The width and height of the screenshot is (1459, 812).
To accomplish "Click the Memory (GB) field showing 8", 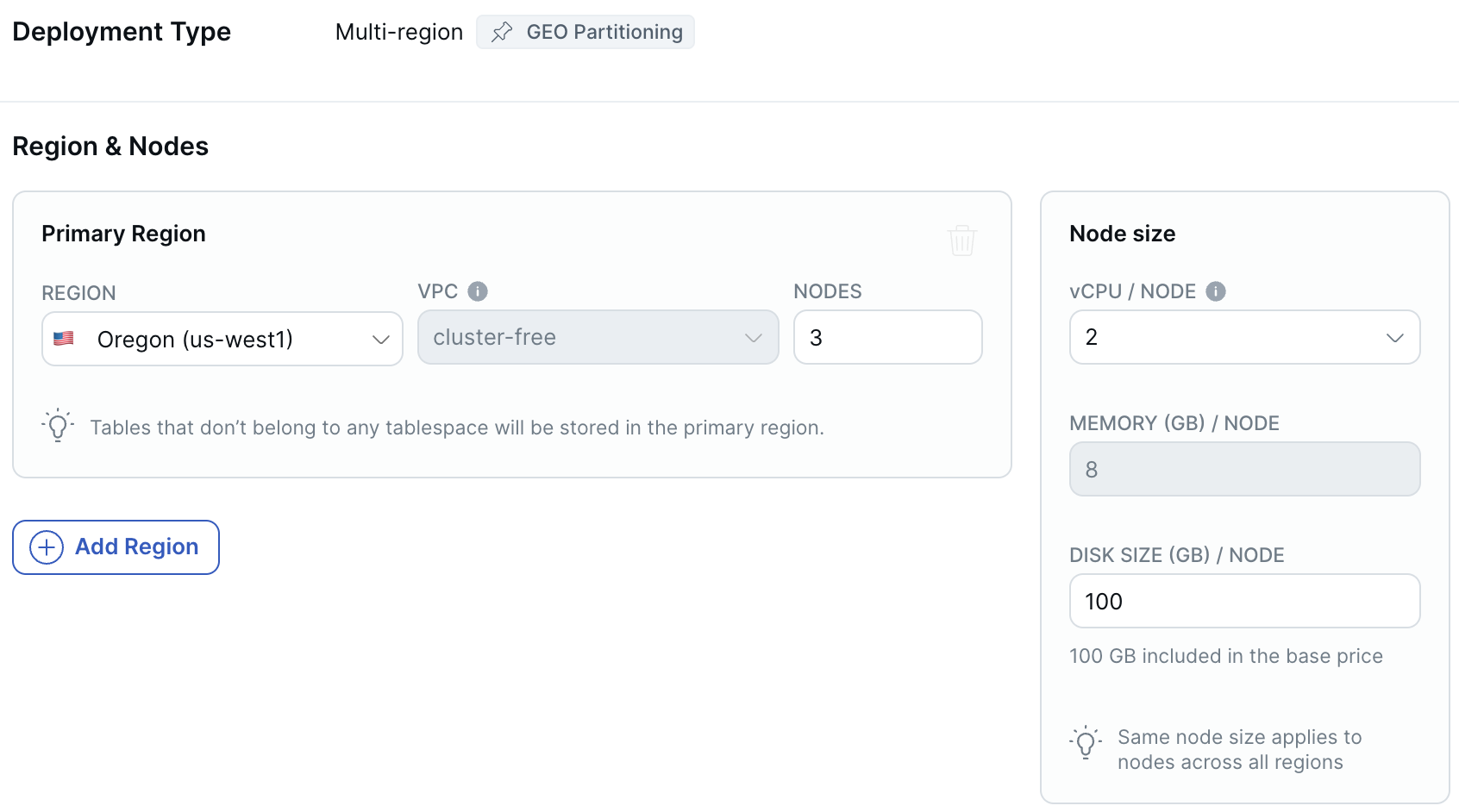I will point(1243,469).
